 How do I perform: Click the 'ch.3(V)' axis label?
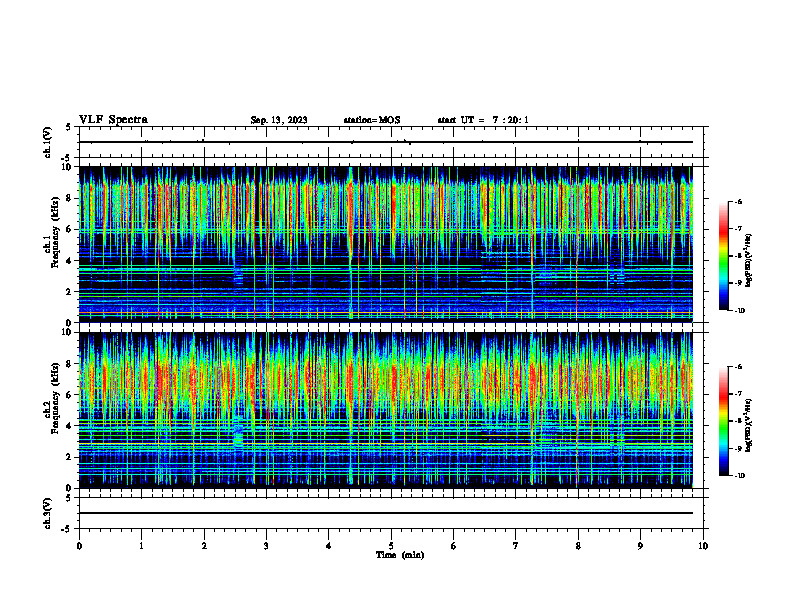(47, 514)
